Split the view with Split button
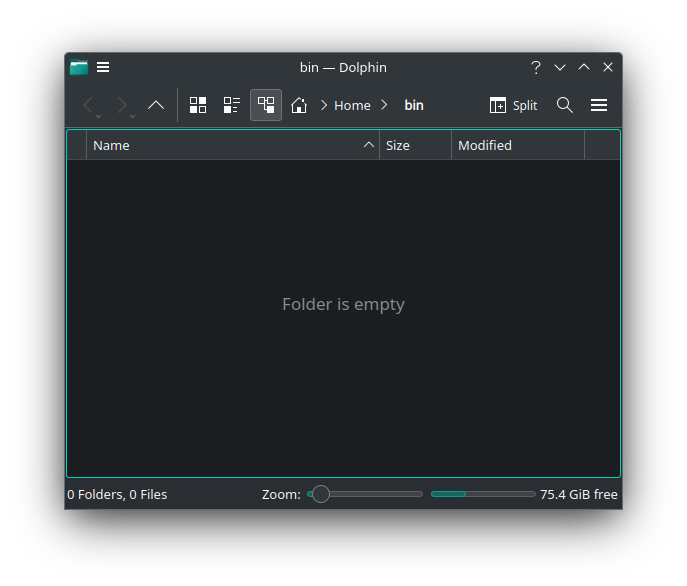Image resolution: width=687 pixels, height=586 pixels. (x=513, y=106)
